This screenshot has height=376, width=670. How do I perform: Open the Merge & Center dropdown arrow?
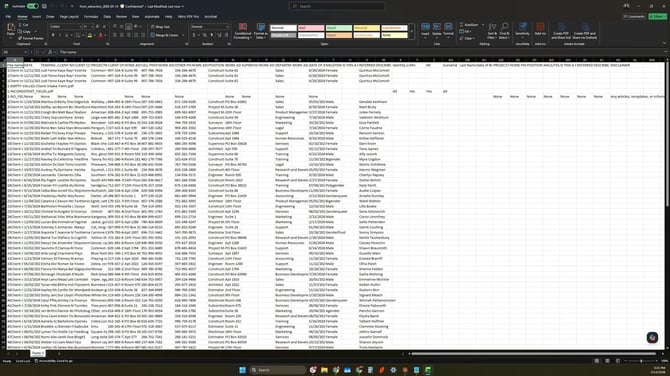pos(183,35)
